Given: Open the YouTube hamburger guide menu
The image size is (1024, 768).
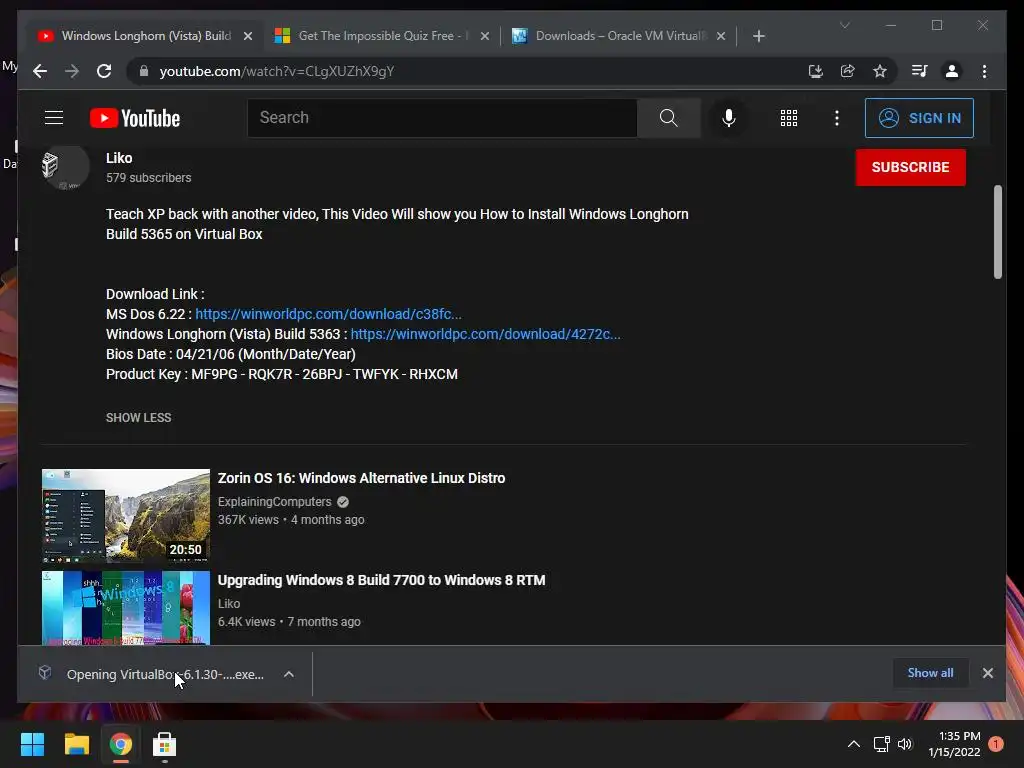Looking at the screenshot, I should pyautogui.click(x=54, y=118).
